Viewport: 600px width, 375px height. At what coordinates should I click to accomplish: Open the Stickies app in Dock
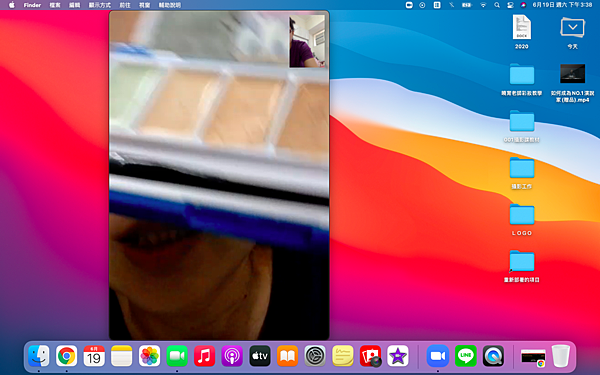(x=342, y=356)
